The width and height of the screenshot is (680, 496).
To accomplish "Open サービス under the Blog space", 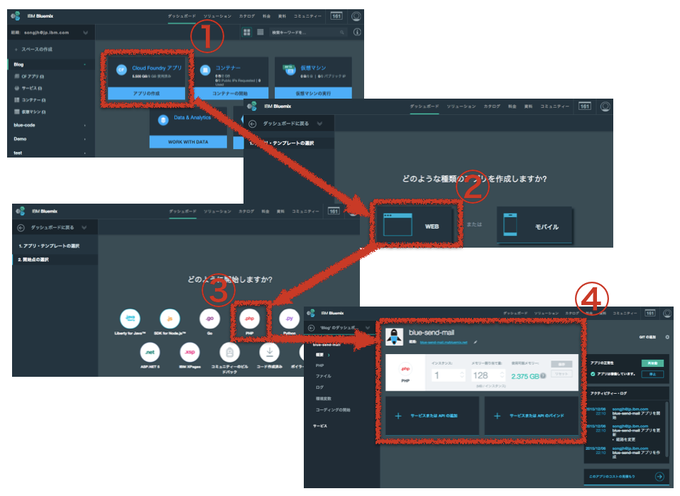I will [x=29, y=88].
